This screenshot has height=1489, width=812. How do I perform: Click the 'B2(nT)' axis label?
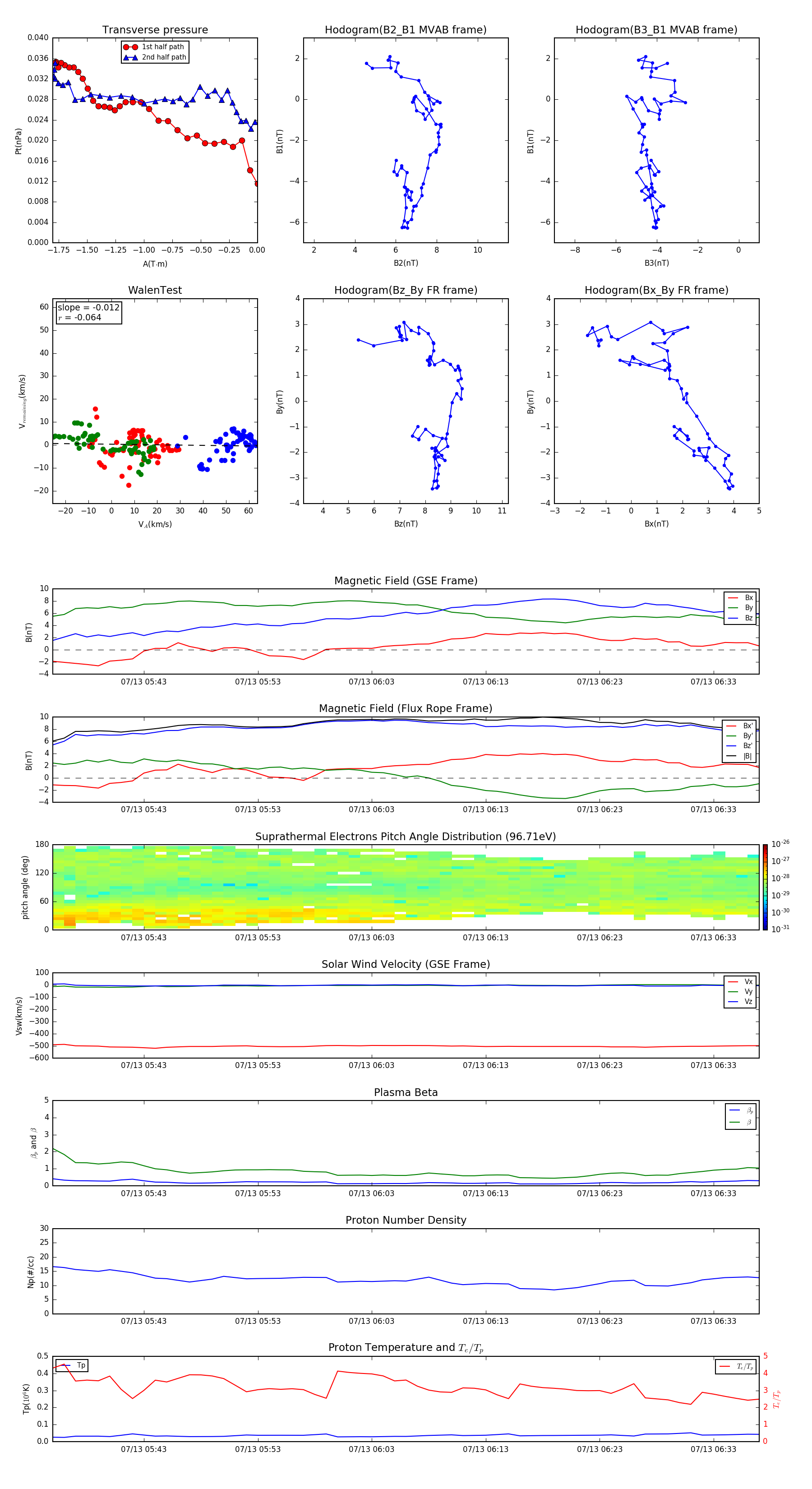(x=406, y=263)
